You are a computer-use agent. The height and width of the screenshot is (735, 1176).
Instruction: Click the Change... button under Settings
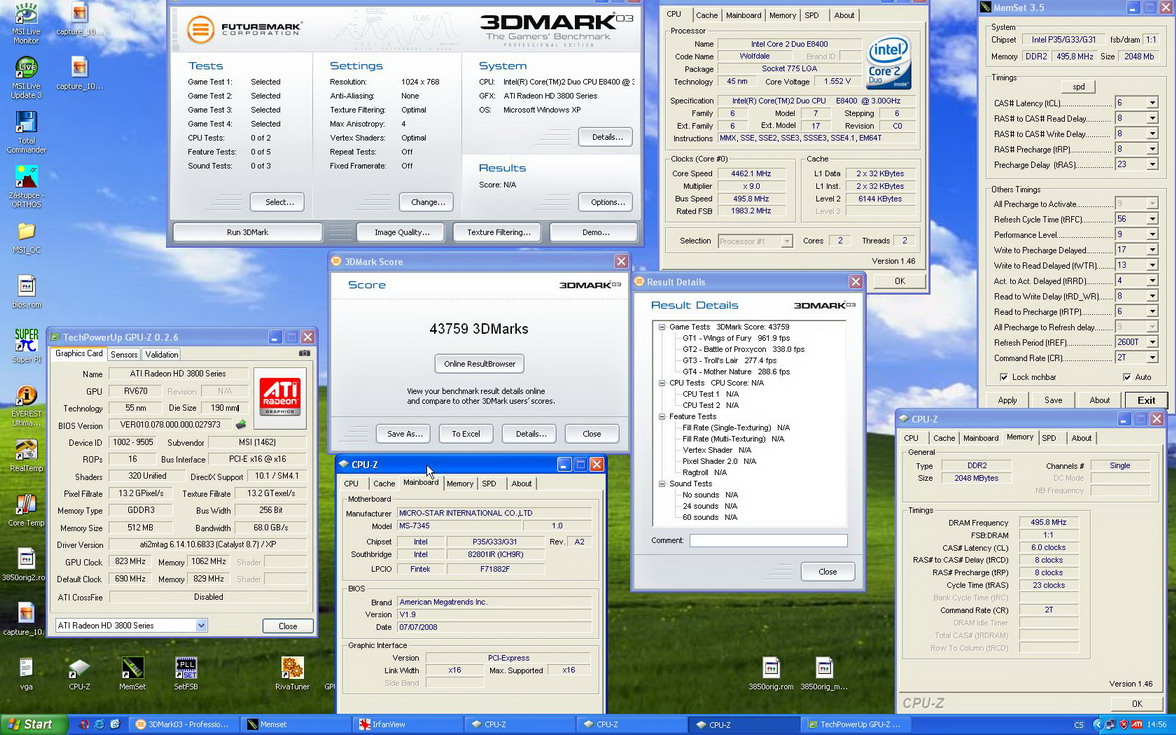pyautogui.click(x=428, y=202)
